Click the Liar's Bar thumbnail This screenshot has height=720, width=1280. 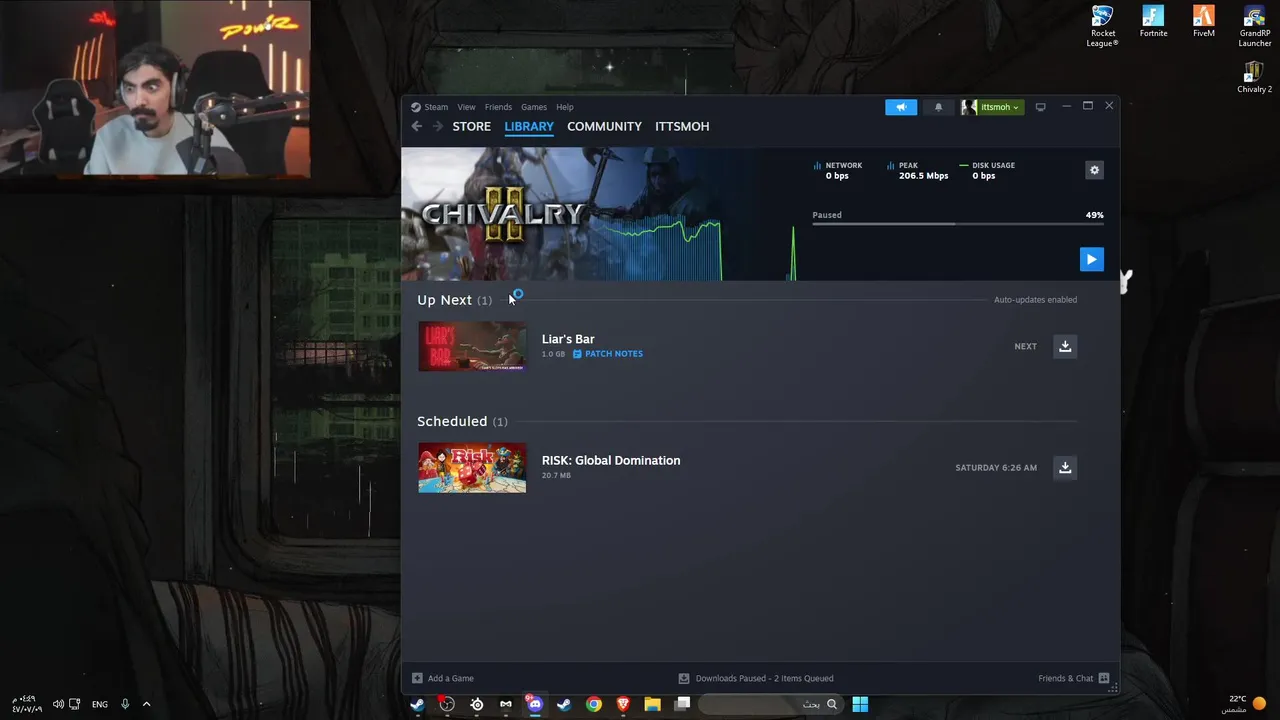tap(472, 346)
